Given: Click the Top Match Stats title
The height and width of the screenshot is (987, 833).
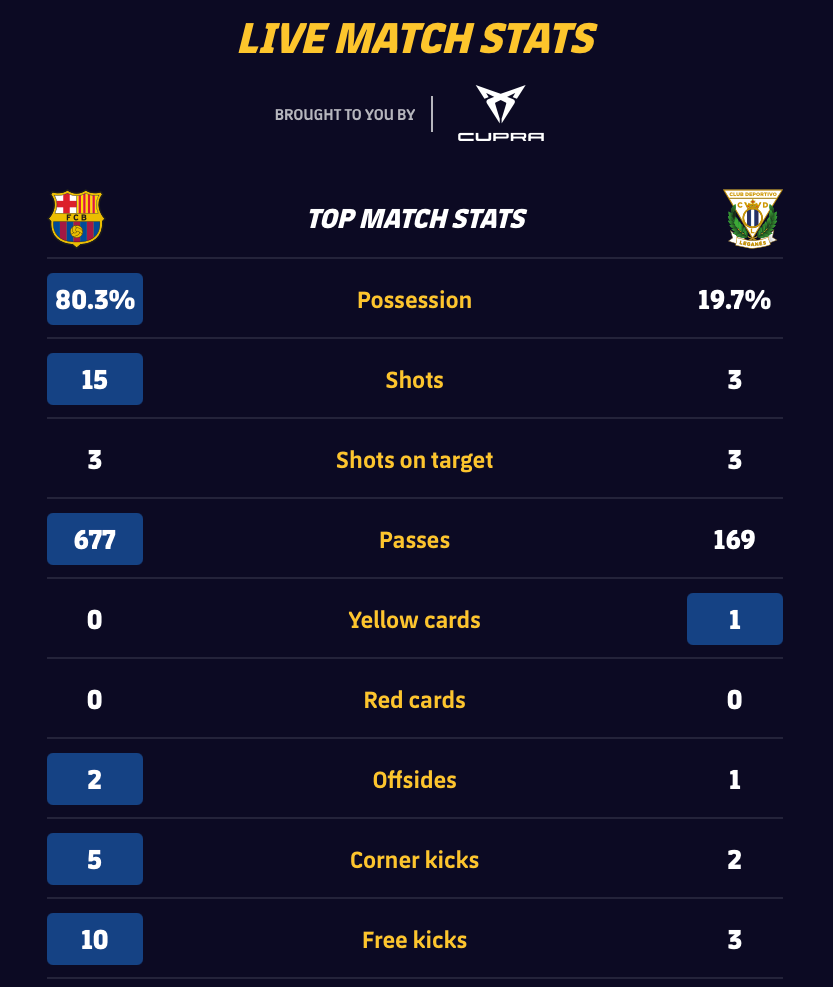Looking at the screenshot, I should click(x=417, y=219).
